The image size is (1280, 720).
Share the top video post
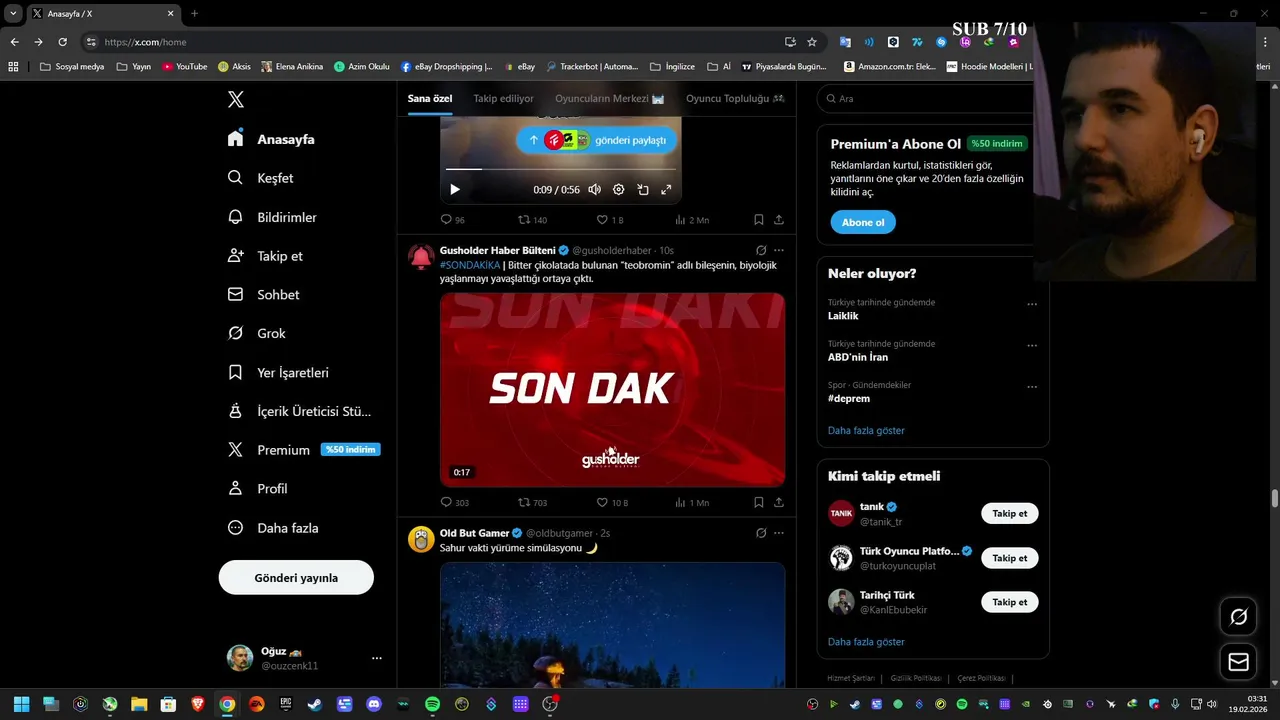778,220
